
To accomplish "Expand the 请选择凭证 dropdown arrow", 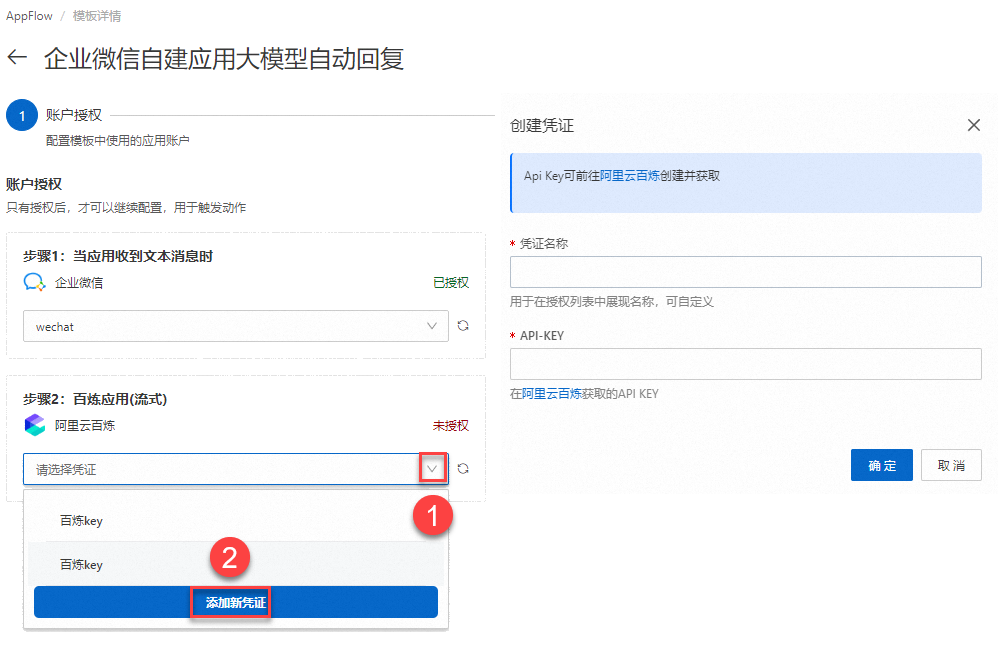I will pyautogui.click(x=432, y=468).
